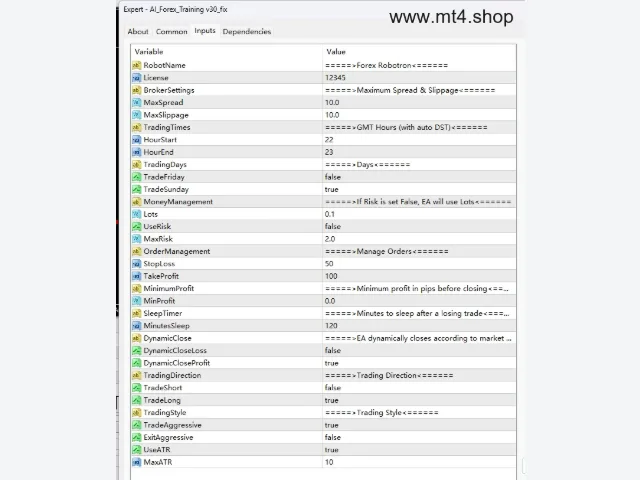Select the TradingDirection variable row name
This screenshot has height=480, width=640.
(x=172, y=376)
